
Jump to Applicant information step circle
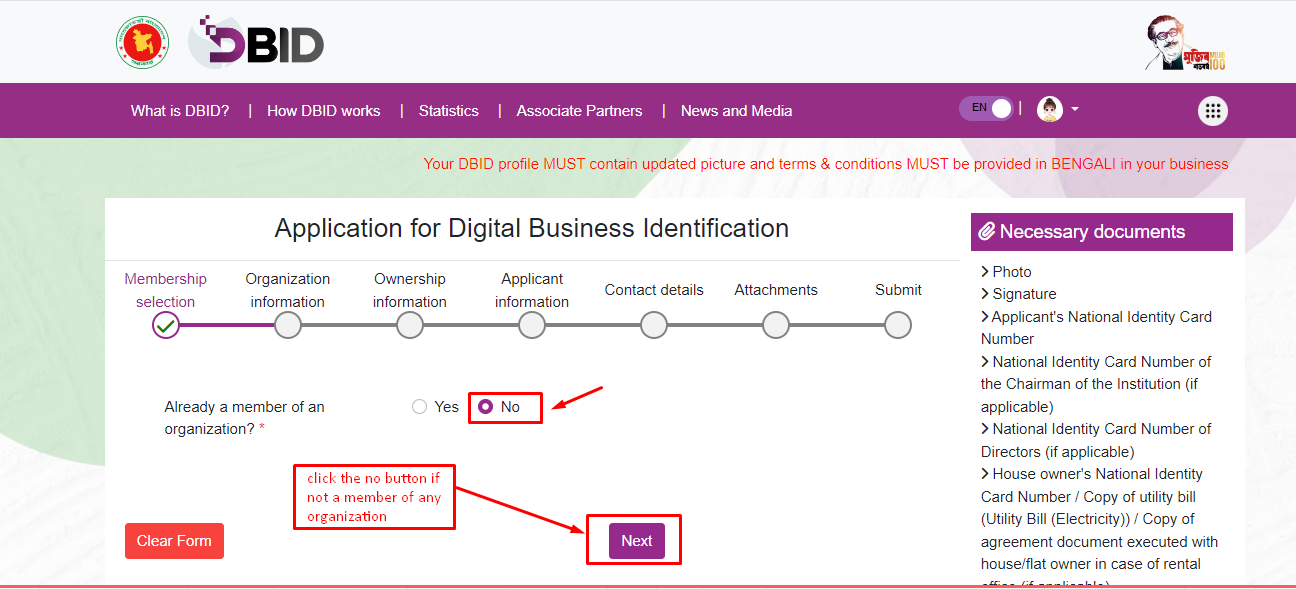(x=532, y=325)
